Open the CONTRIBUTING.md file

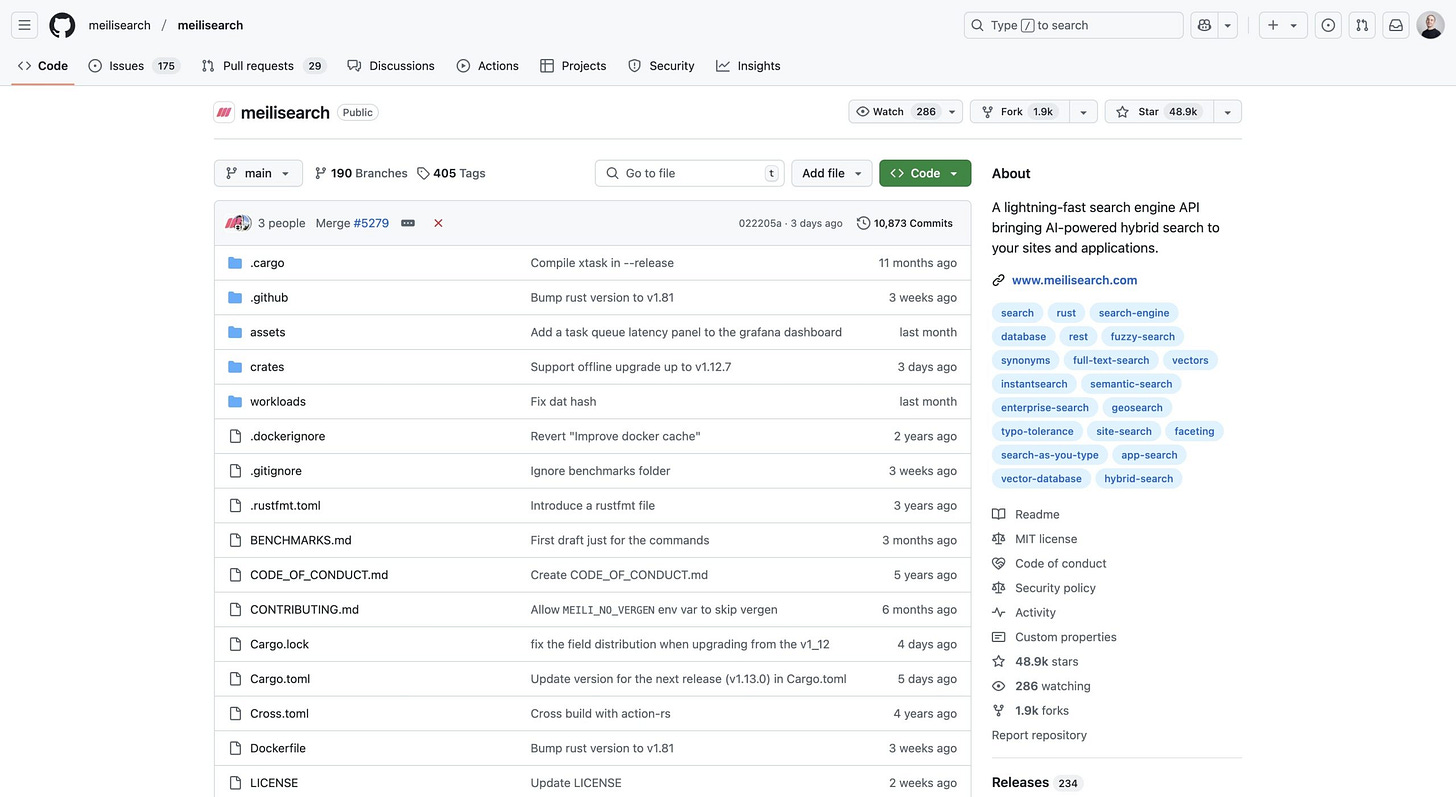tap(304, 609)
